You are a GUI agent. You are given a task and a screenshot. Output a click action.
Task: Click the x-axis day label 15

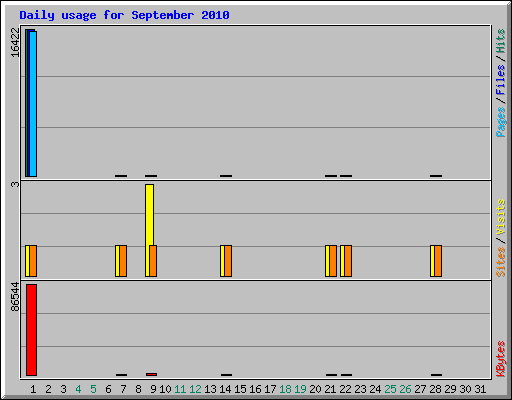point(240,389)
